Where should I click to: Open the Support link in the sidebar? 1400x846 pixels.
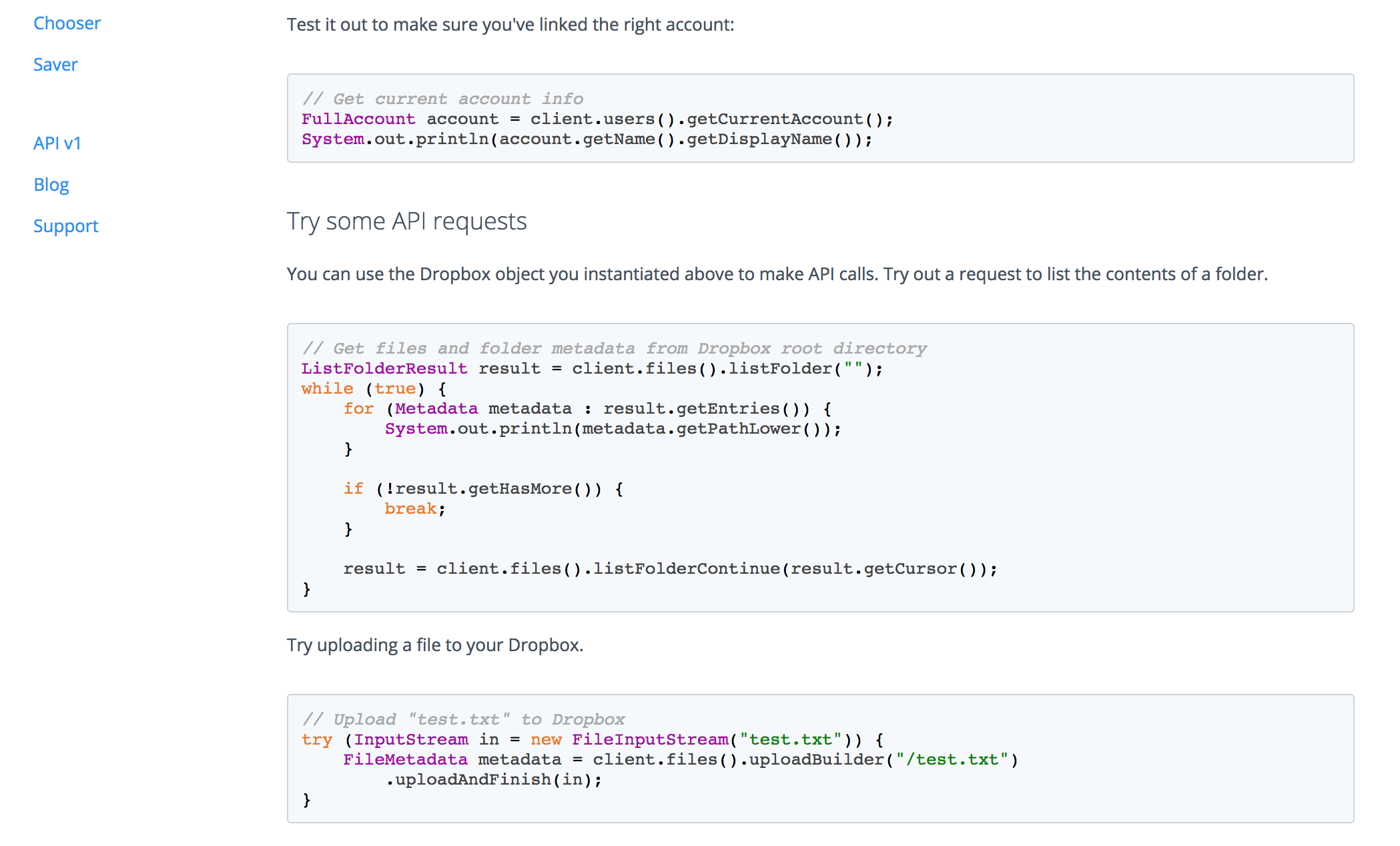pyautogui.click(x=66, y=226)
